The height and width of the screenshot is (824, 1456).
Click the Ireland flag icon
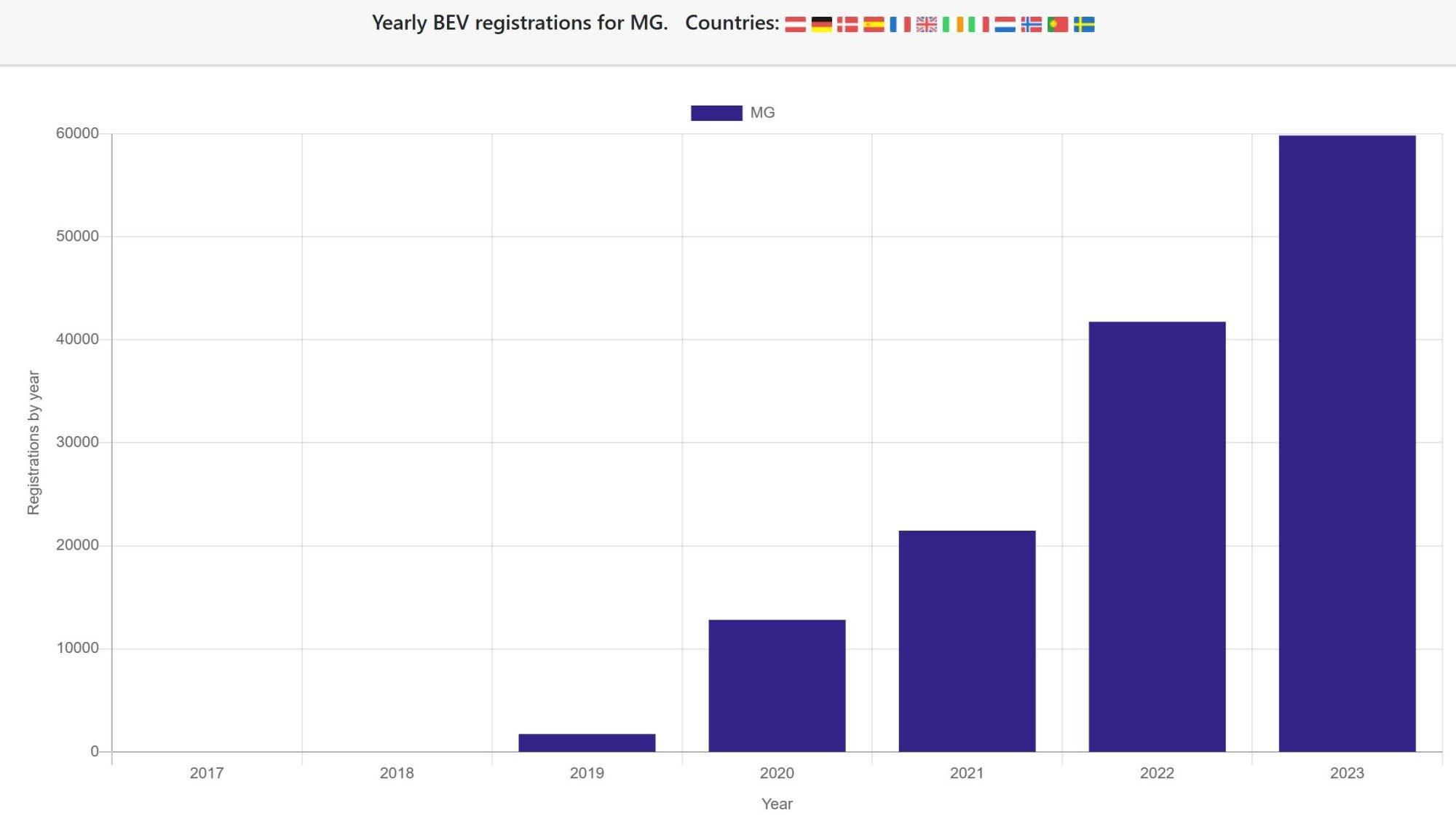click(x=952, y=25)
